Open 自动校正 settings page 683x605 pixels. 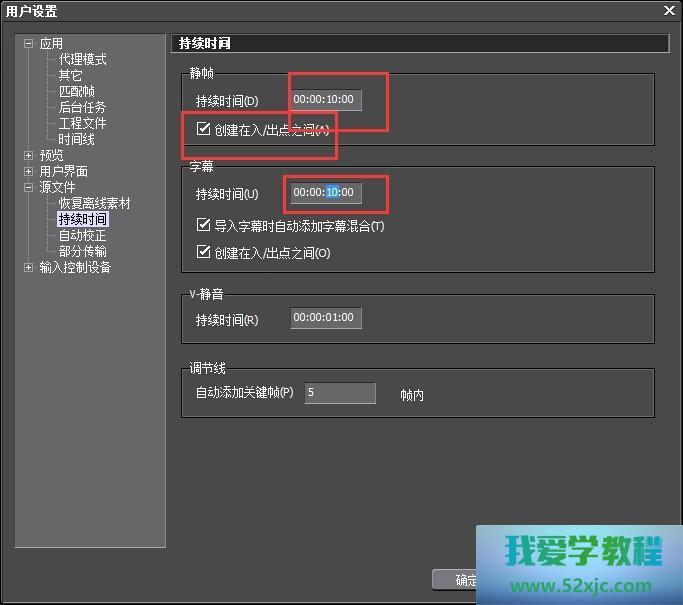tap(82, 236)
